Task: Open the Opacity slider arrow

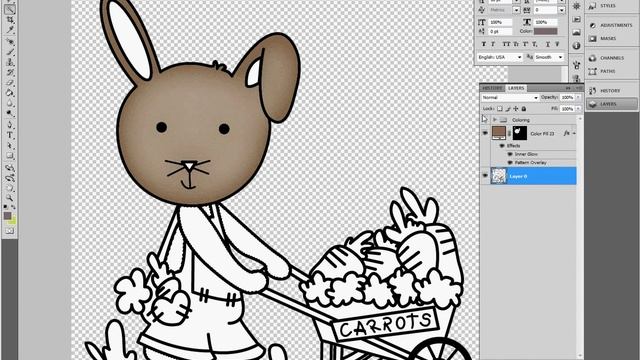Action: (x=578, y=98)
